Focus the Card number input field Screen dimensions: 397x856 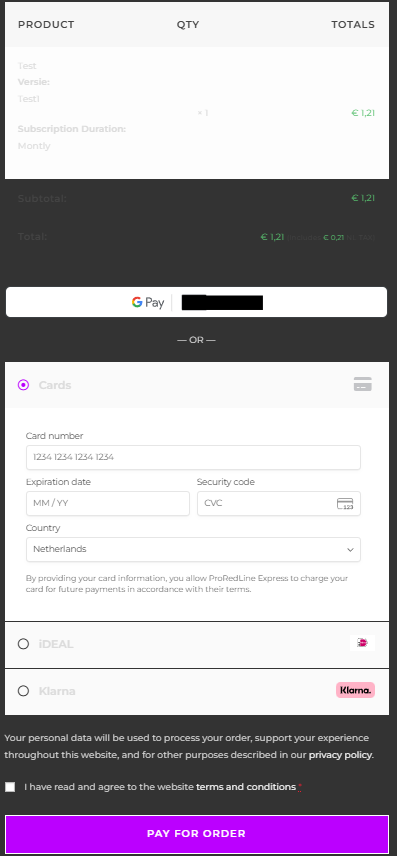coord(193,457)
